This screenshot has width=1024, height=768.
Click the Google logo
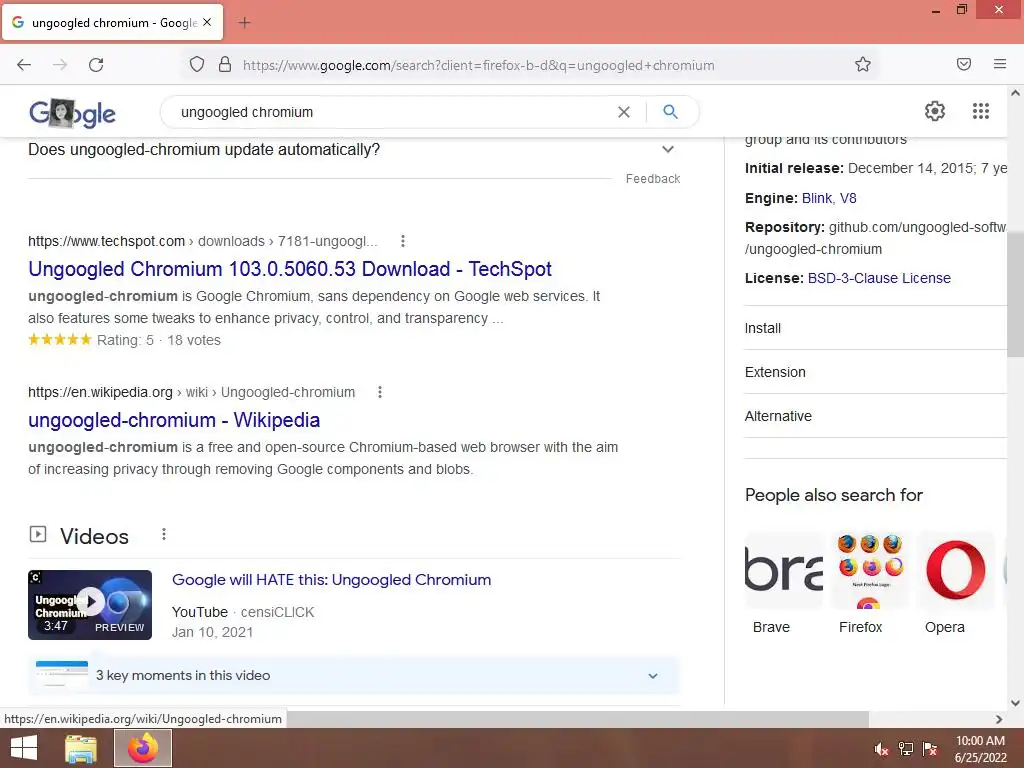click(72, 113)
